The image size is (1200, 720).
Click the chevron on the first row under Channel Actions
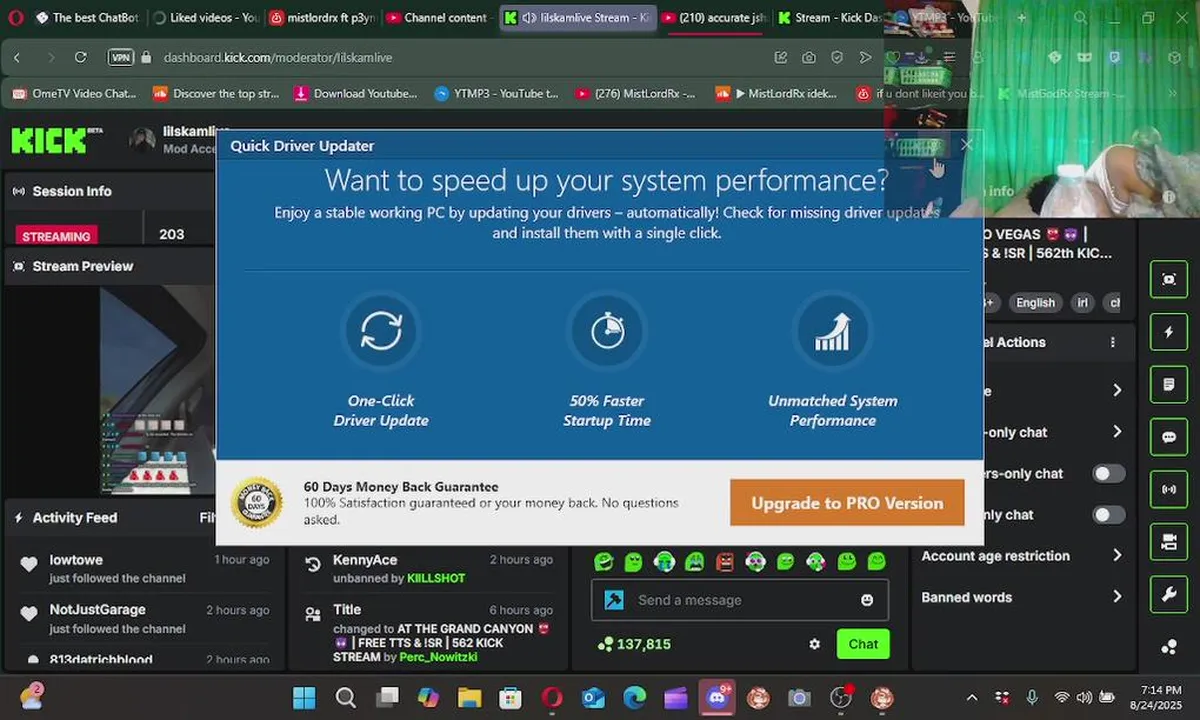1117,390
